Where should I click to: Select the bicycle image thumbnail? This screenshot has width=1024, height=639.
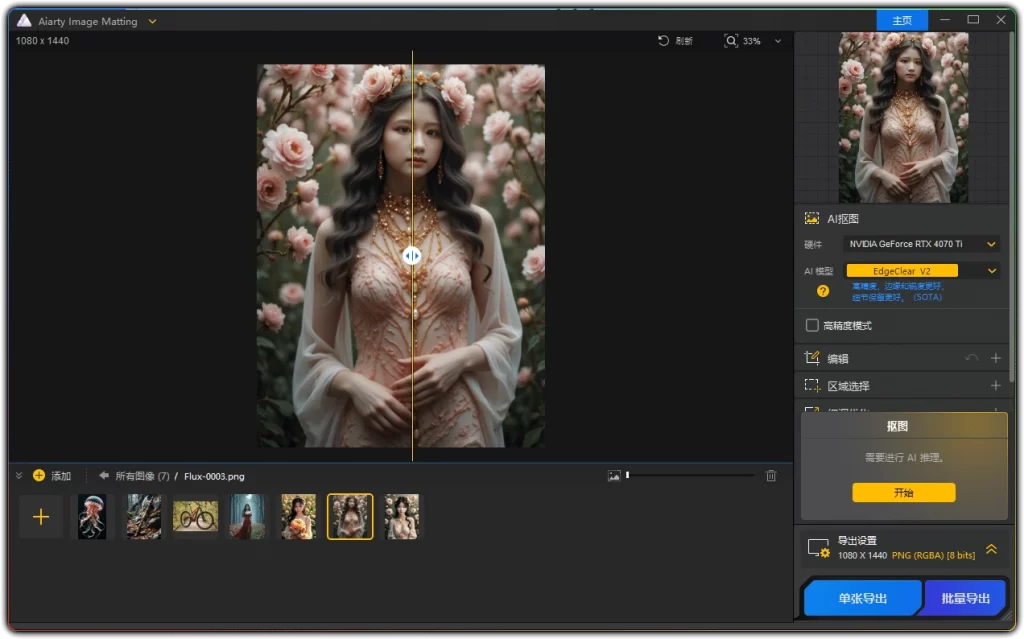(195, 516)
